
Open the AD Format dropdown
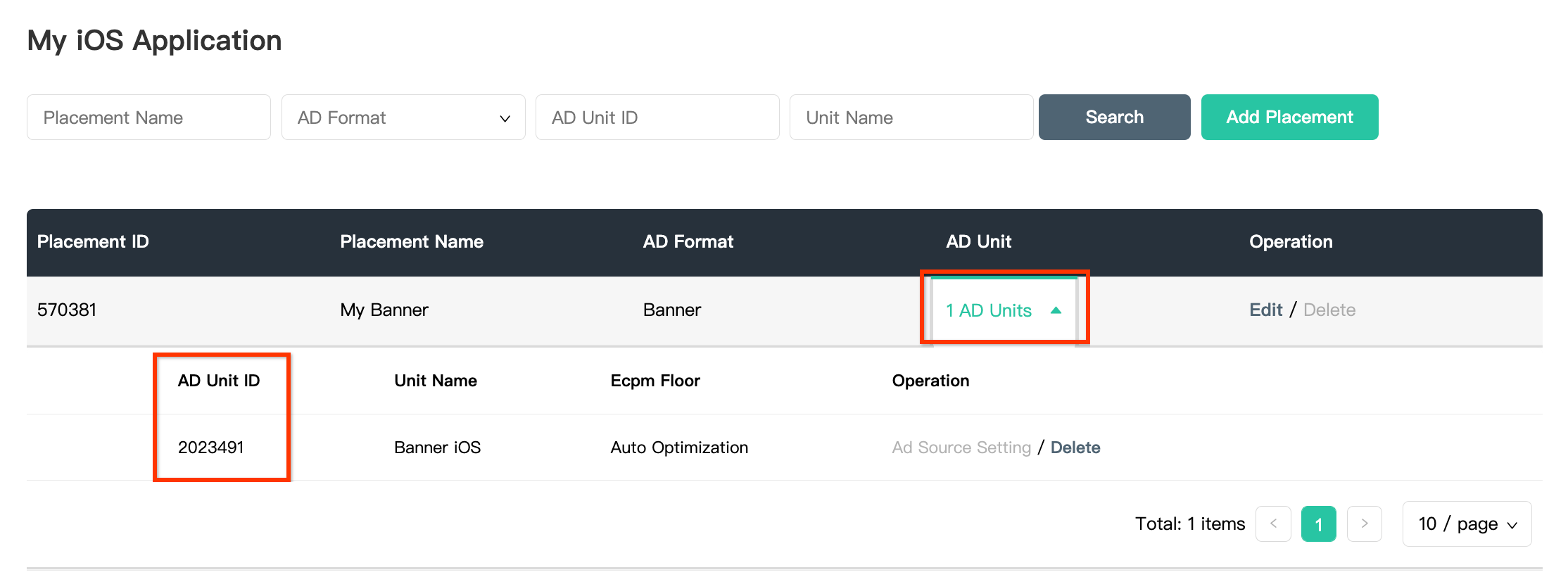(x=403, y=118)
